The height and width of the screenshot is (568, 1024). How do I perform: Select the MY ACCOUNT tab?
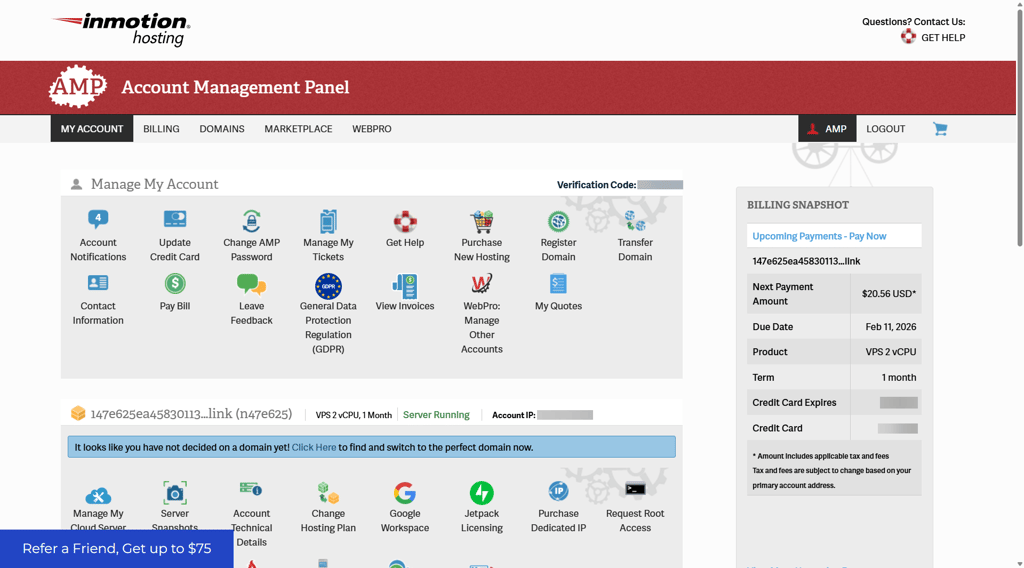(x=92, y=129)
